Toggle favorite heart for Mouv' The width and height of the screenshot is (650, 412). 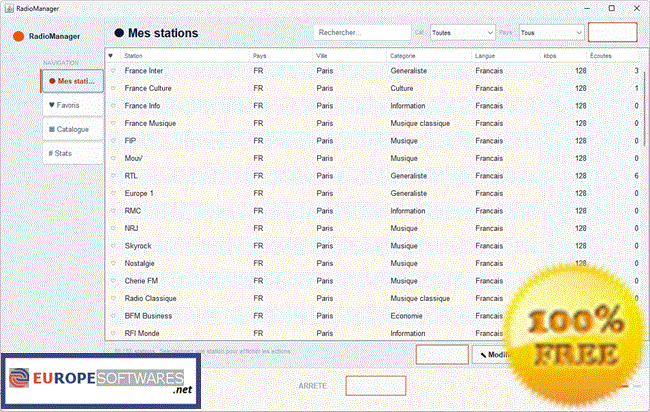click(x=113, y=158)
